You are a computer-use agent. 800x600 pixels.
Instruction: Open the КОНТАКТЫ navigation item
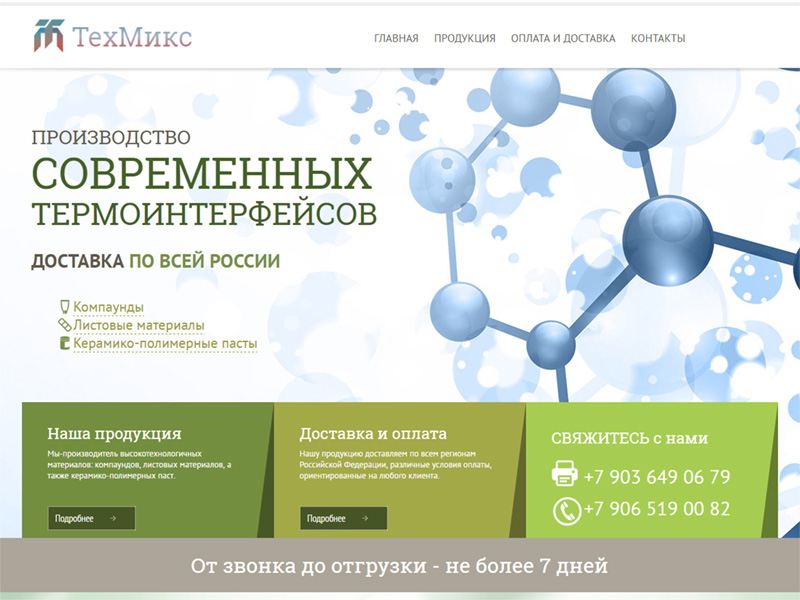coord(658,38)
